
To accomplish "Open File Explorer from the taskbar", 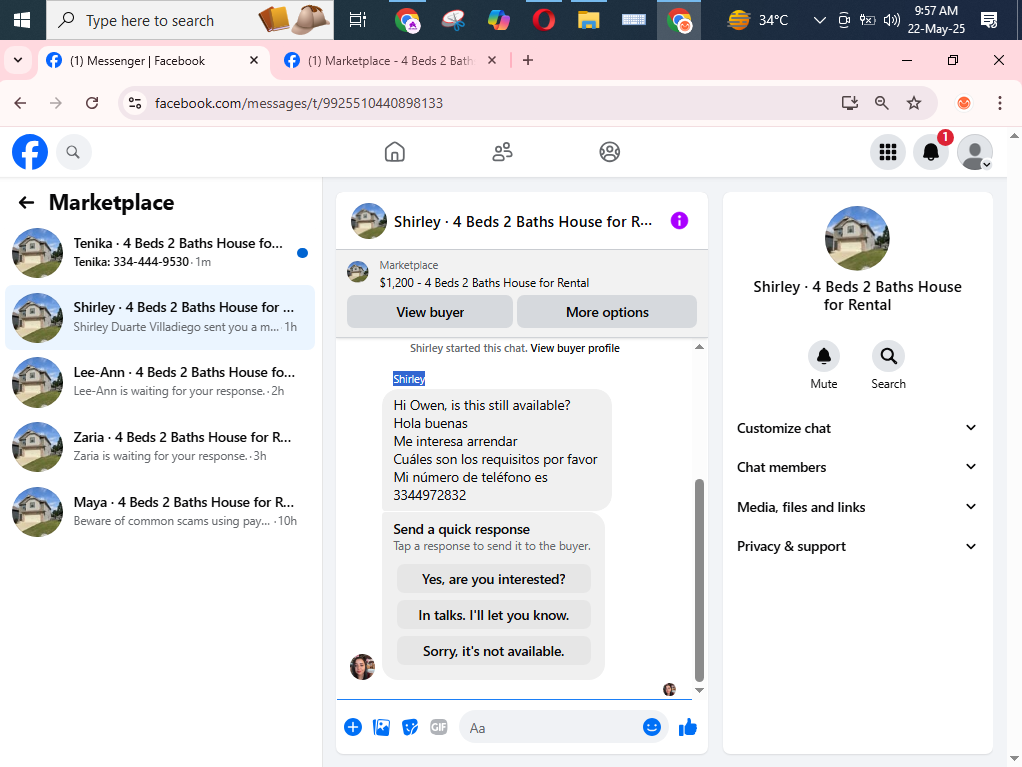I will pos(589,20).
